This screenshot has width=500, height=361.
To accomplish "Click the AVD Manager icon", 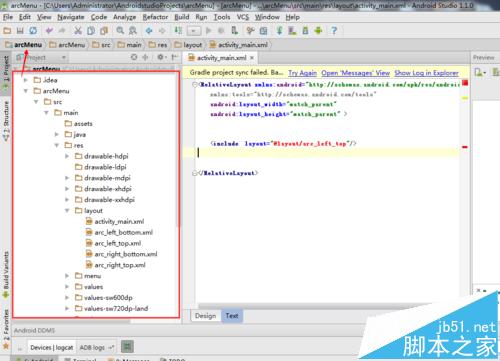I will pyautogui.click(x=292, y=31).
